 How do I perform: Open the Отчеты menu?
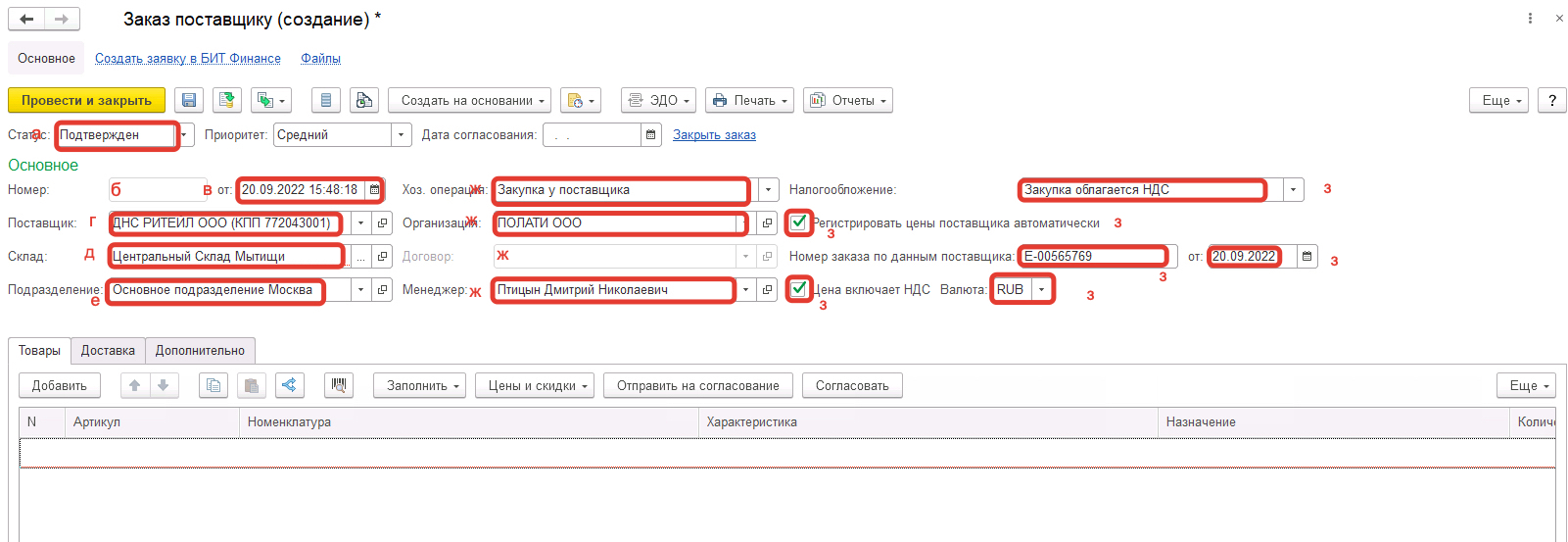pyautogui.click(x=848, y=100)
